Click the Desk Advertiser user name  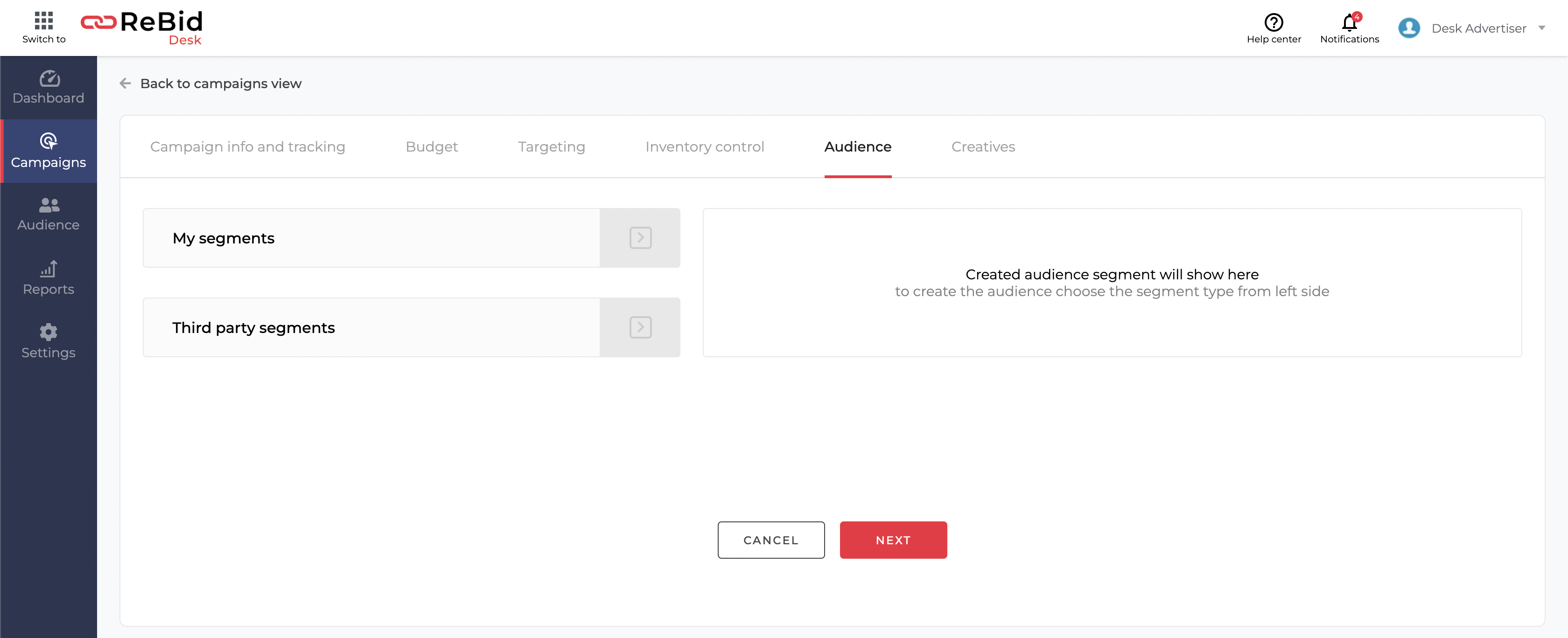pos(1478,28)
